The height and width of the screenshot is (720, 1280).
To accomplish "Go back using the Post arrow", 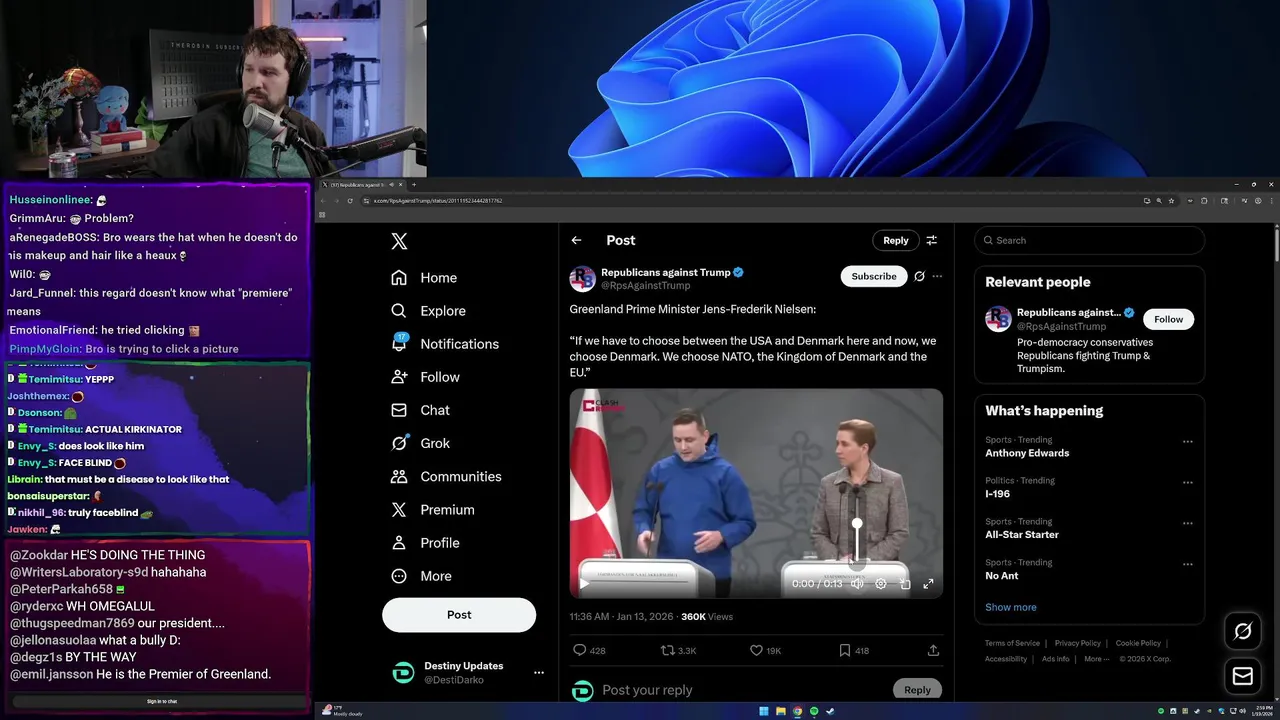I will tap(576, 240).
